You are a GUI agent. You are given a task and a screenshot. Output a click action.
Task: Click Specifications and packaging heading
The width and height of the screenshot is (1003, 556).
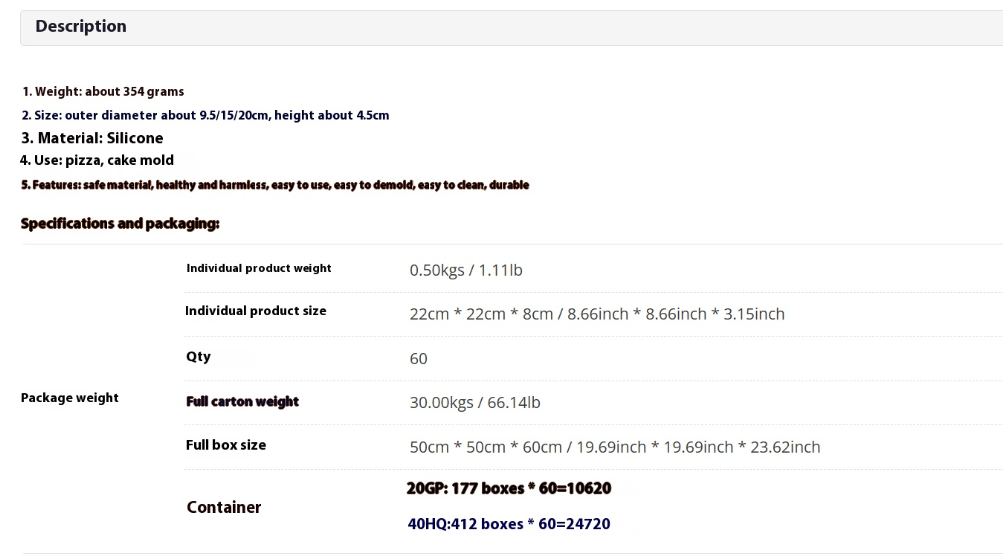click(120, 223)
